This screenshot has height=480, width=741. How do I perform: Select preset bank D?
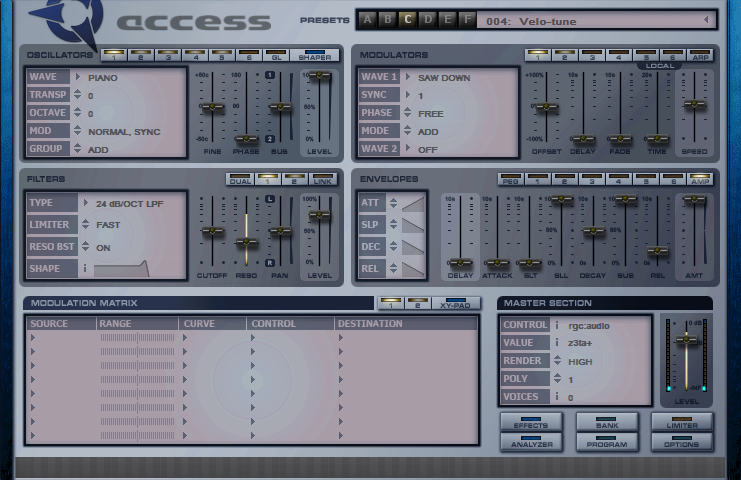click(x=428, y=20)
